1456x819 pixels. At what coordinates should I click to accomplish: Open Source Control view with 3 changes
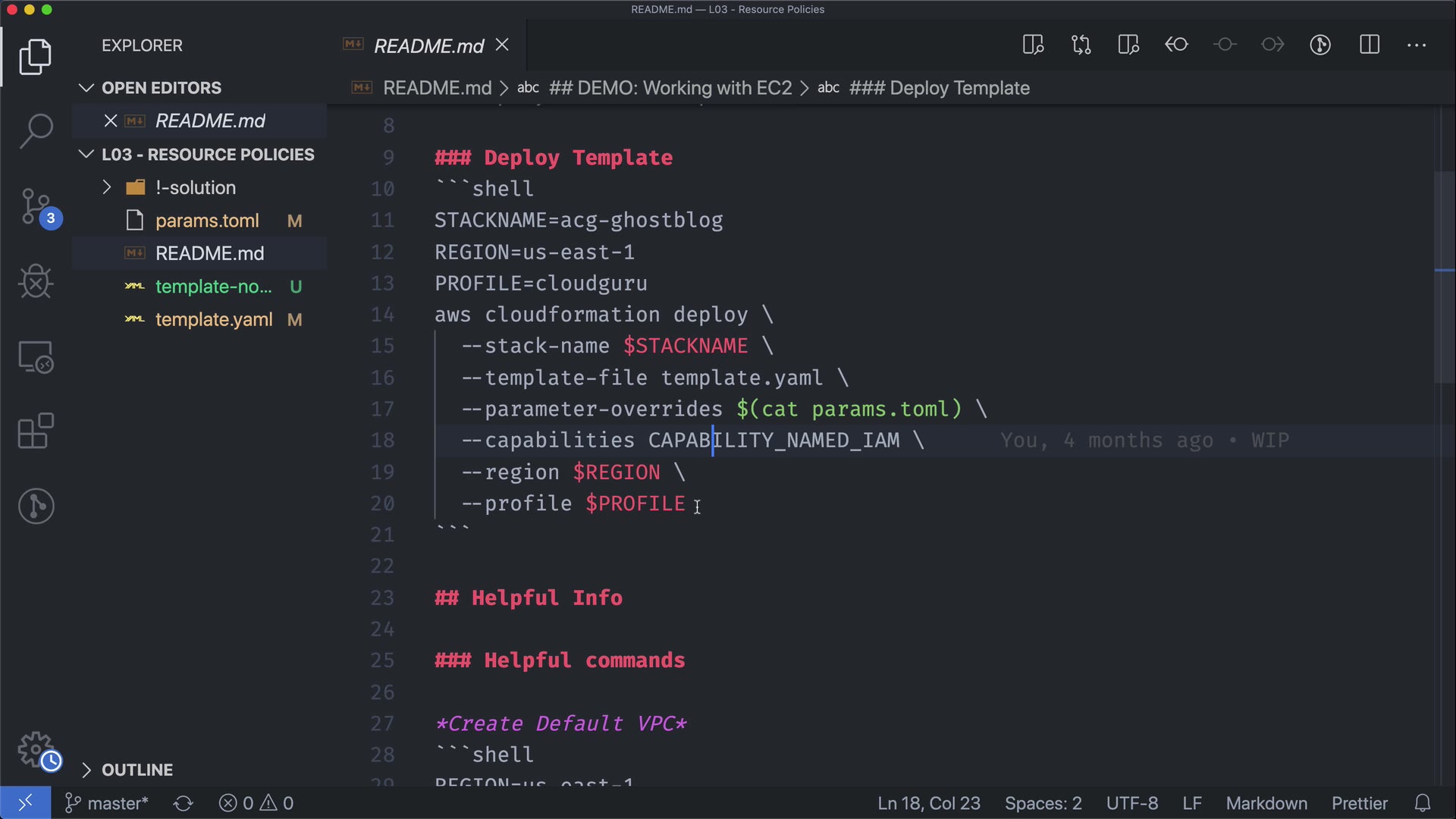[36, 206]
